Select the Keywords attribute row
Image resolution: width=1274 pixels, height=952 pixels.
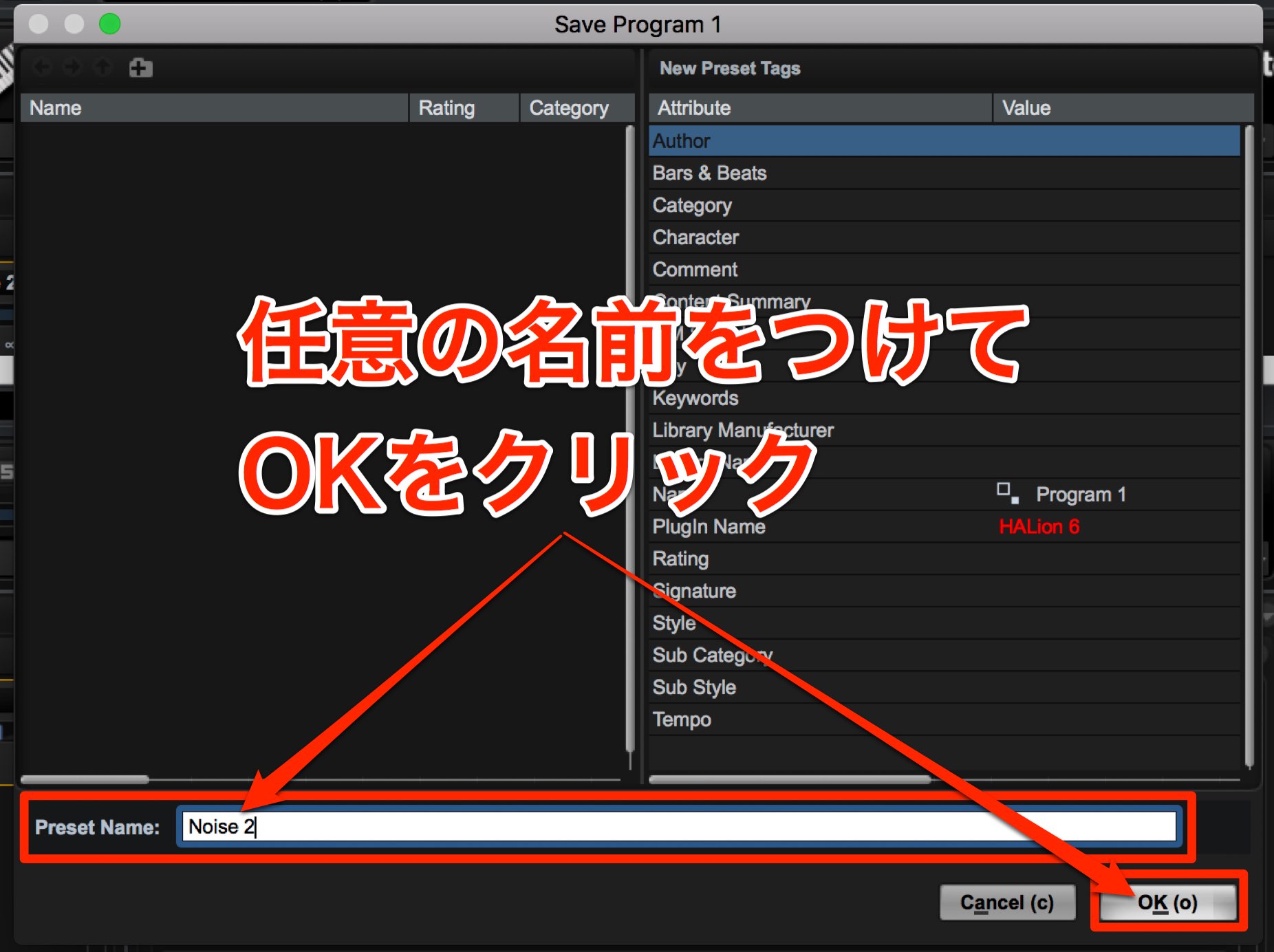[944, 398]
